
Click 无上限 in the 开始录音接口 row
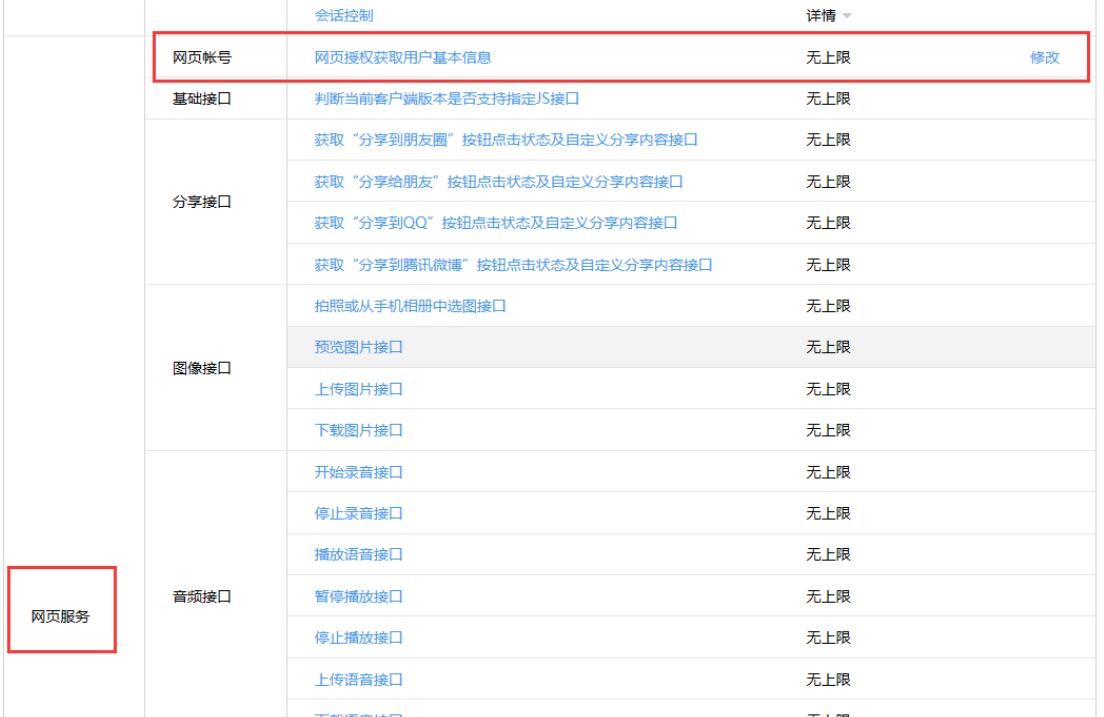point(828,473)
